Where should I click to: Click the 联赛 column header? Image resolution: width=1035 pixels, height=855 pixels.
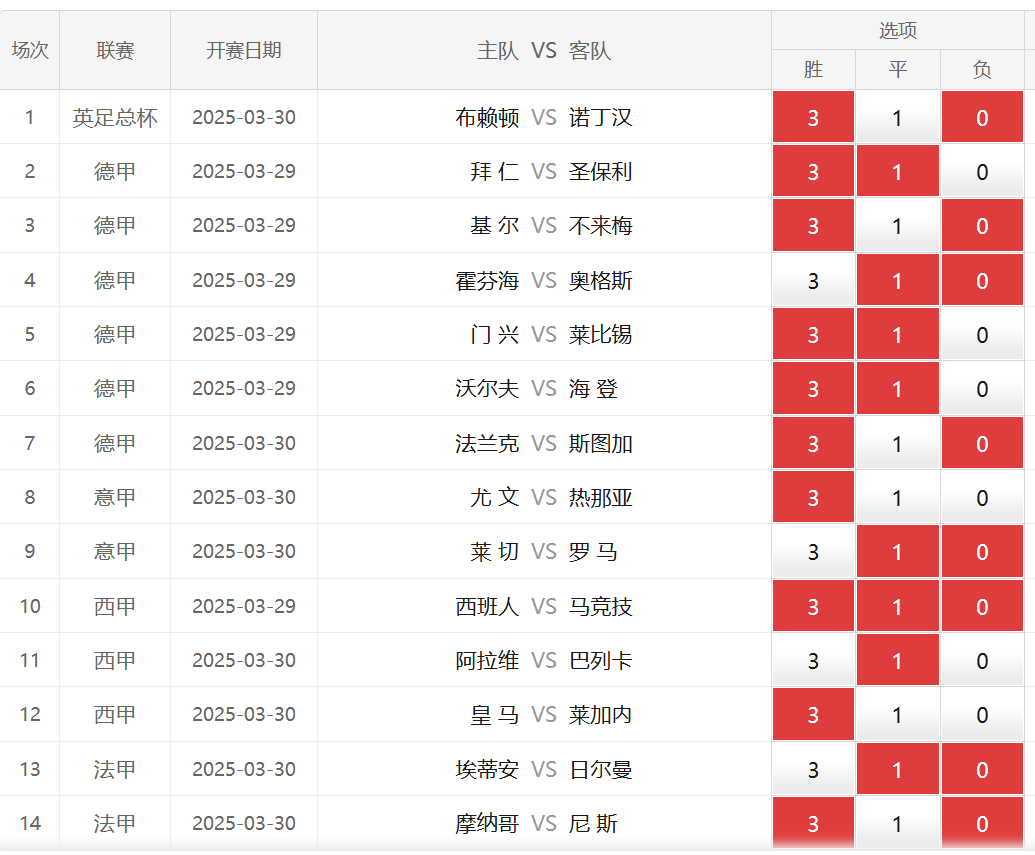pos(115,51)
